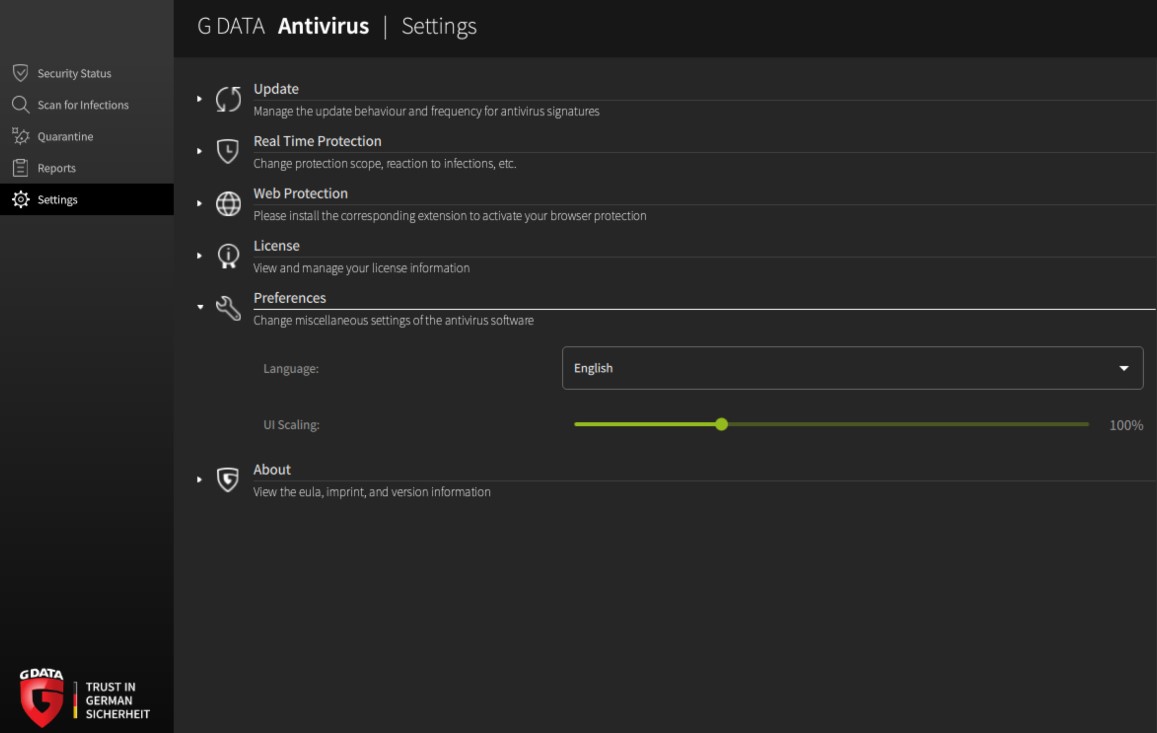Expand the Update section arrow

coord(199,99)
